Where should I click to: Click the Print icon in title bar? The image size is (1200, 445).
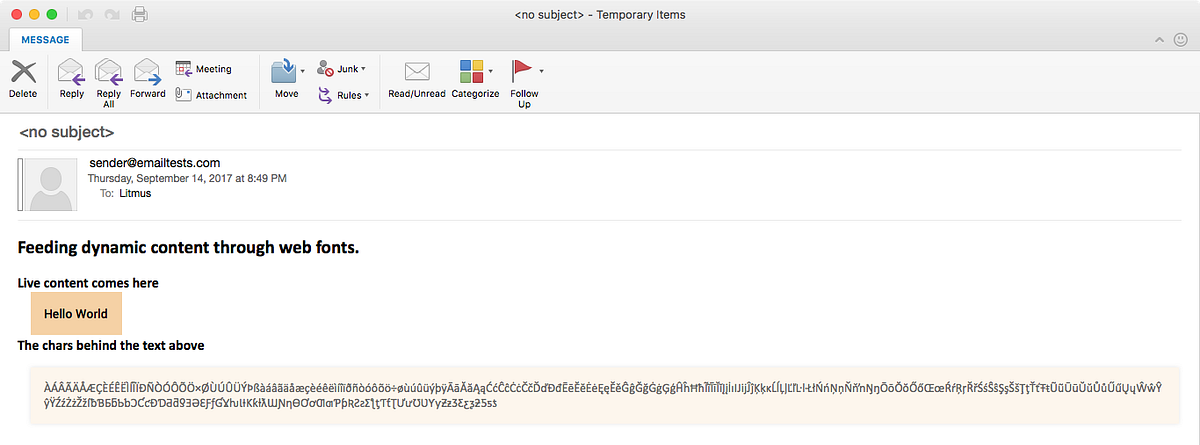(140, 15)
